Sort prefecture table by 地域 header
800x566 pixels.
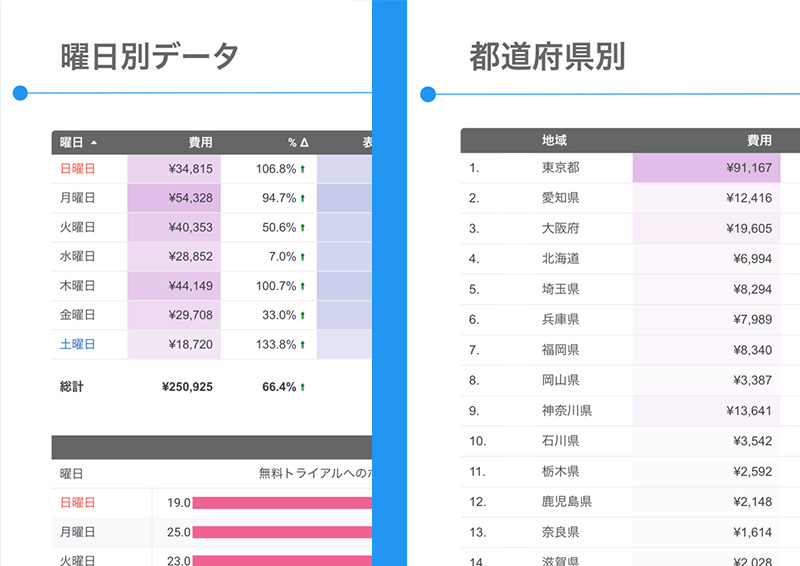pos(554,141)
